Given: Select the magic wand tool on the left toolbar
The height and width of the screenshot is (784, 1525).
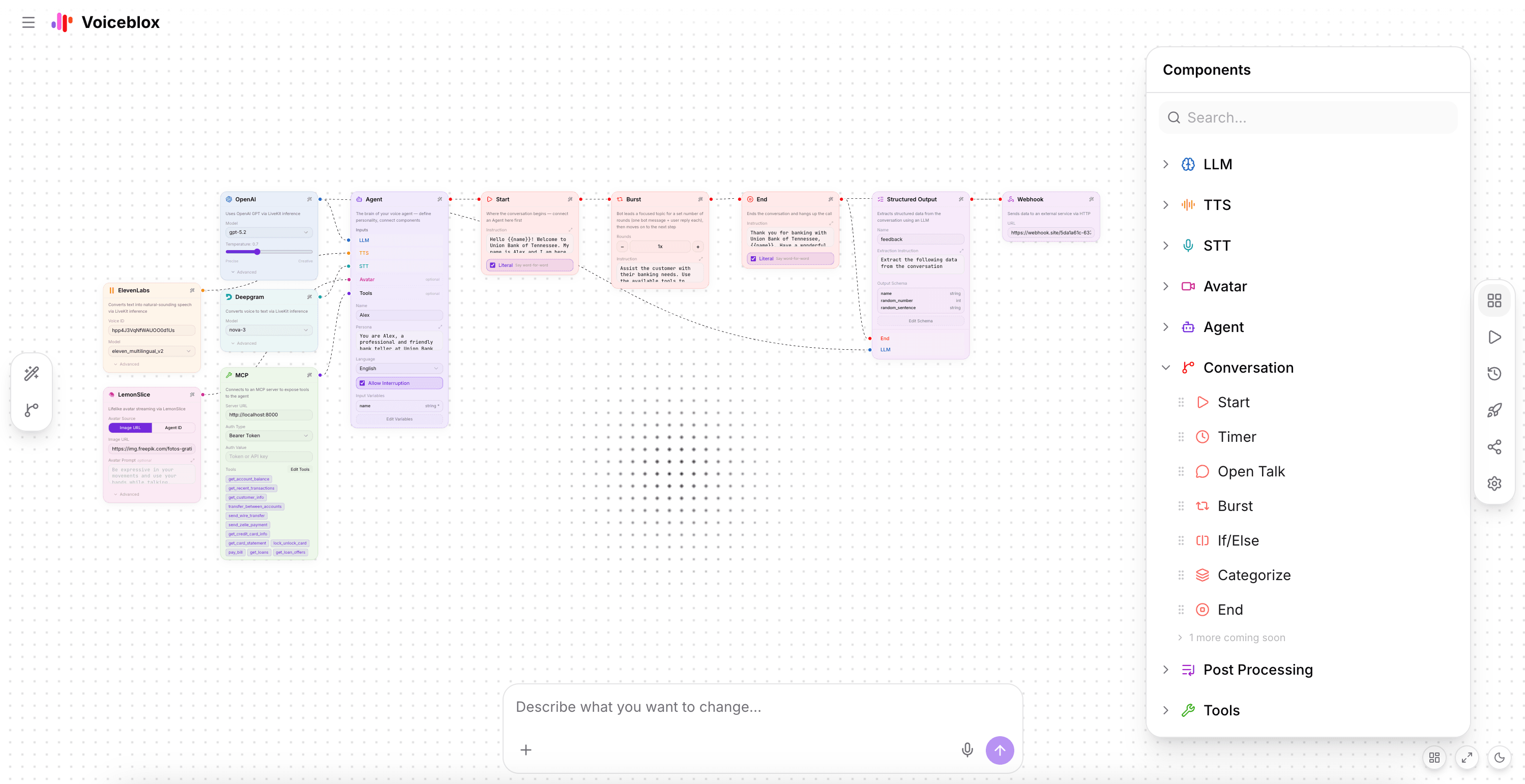Looking at the screenshot, I should pos(31,373).
